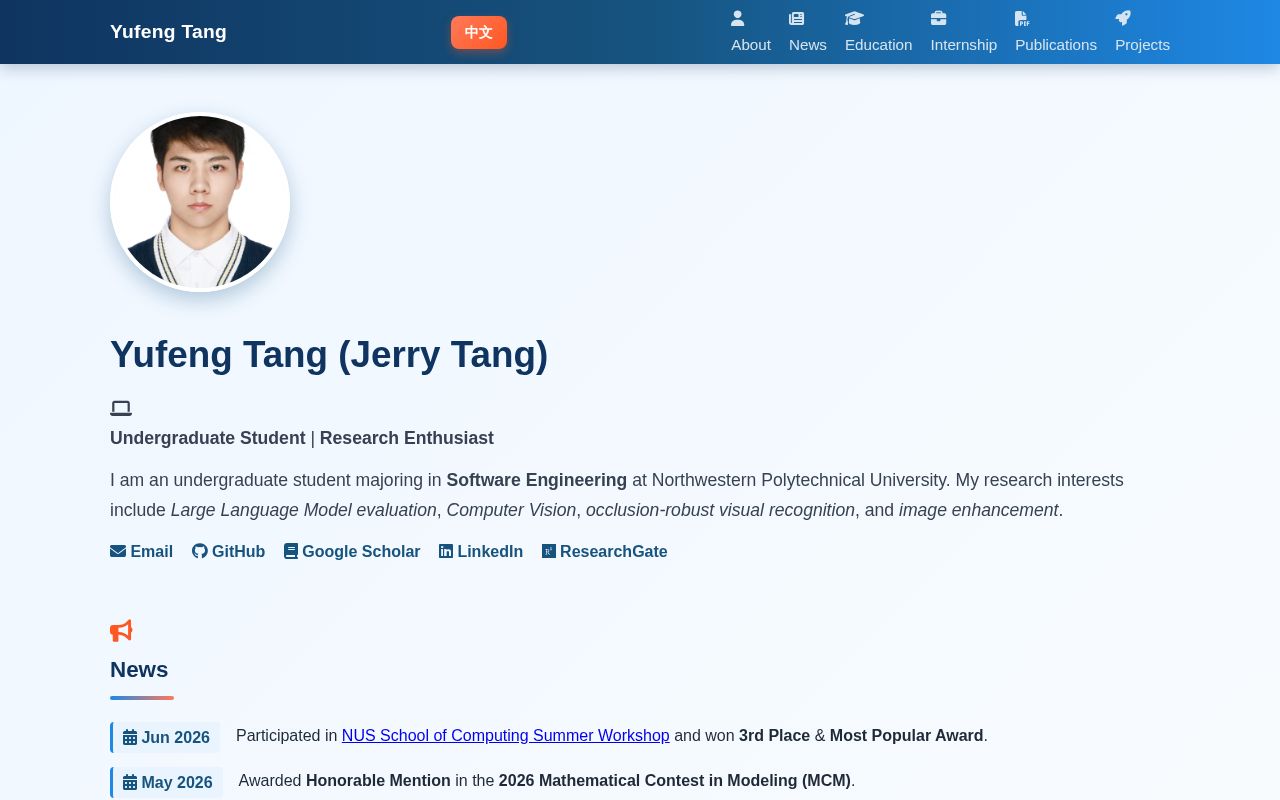The height and width of the screenshot is (800, 1280).
Task: Click the May 2026 date badge
Action: tap(166, 783)
